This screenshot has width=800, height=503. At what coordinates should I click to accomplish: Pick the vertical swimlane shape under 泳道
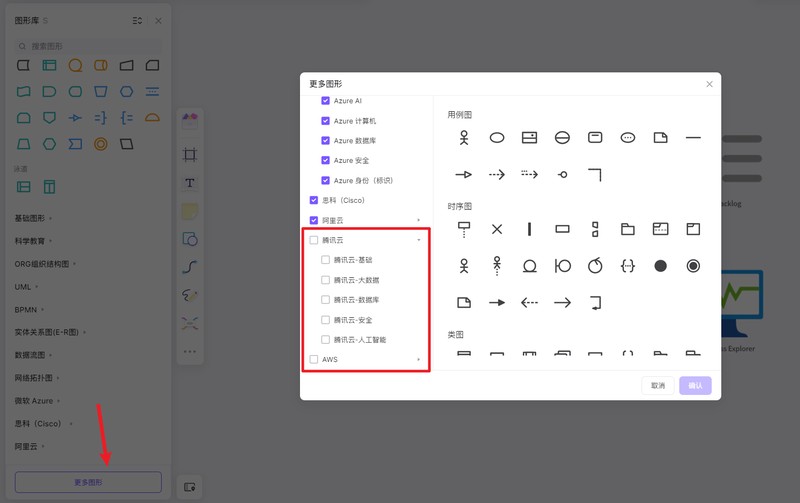coord(49,187)
